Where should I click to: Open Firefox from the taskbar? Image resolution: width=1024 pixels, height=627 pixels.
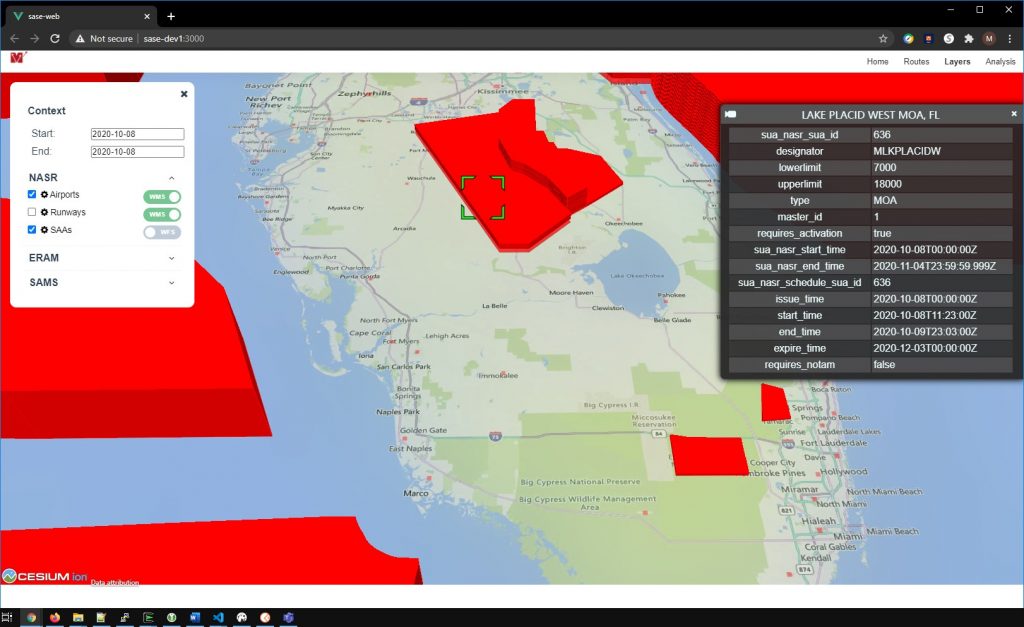click(x=55, y=617)
